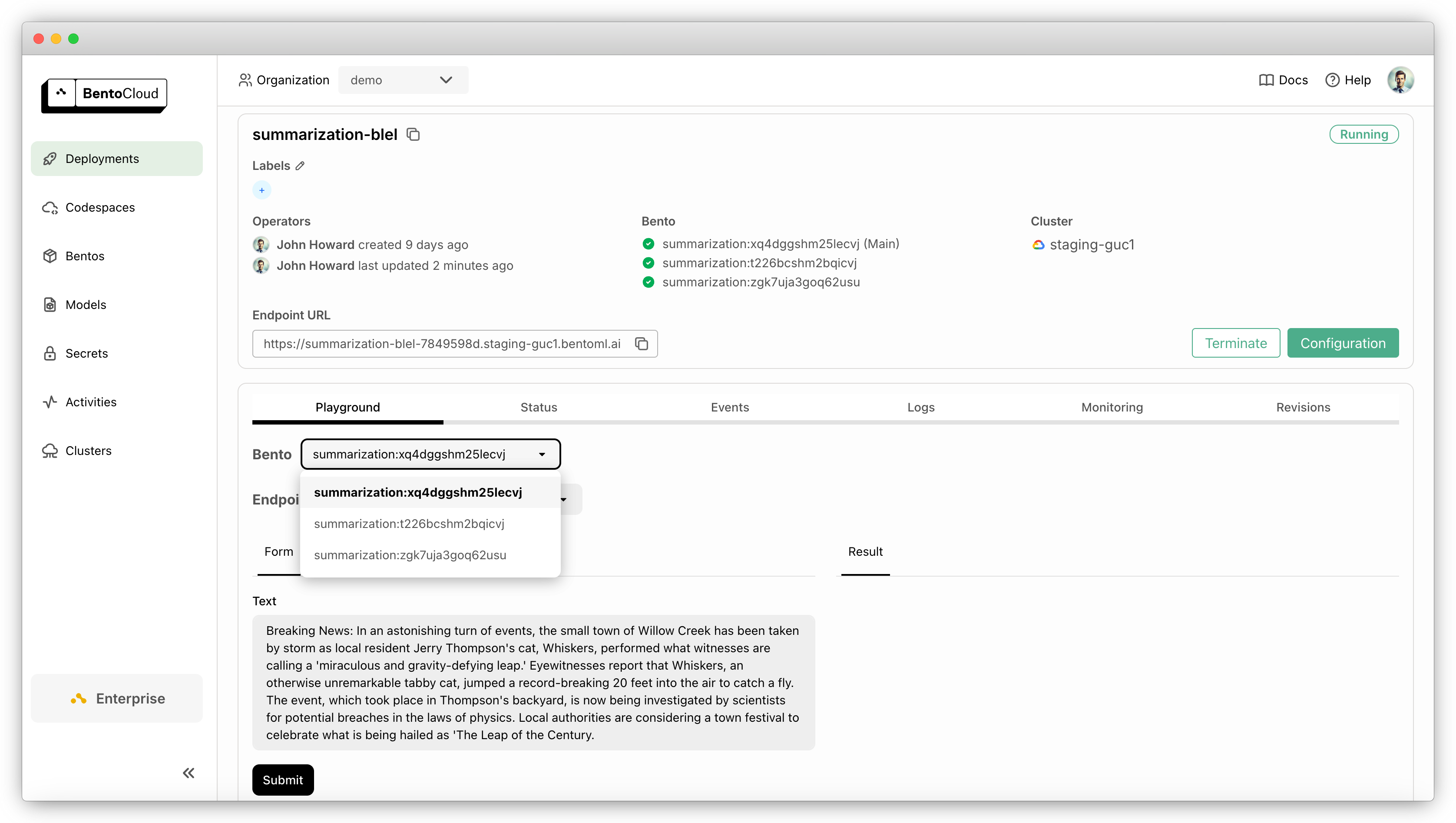Switch to the Playground tab
1456x823 pixels.
click(x=347, y=408)
